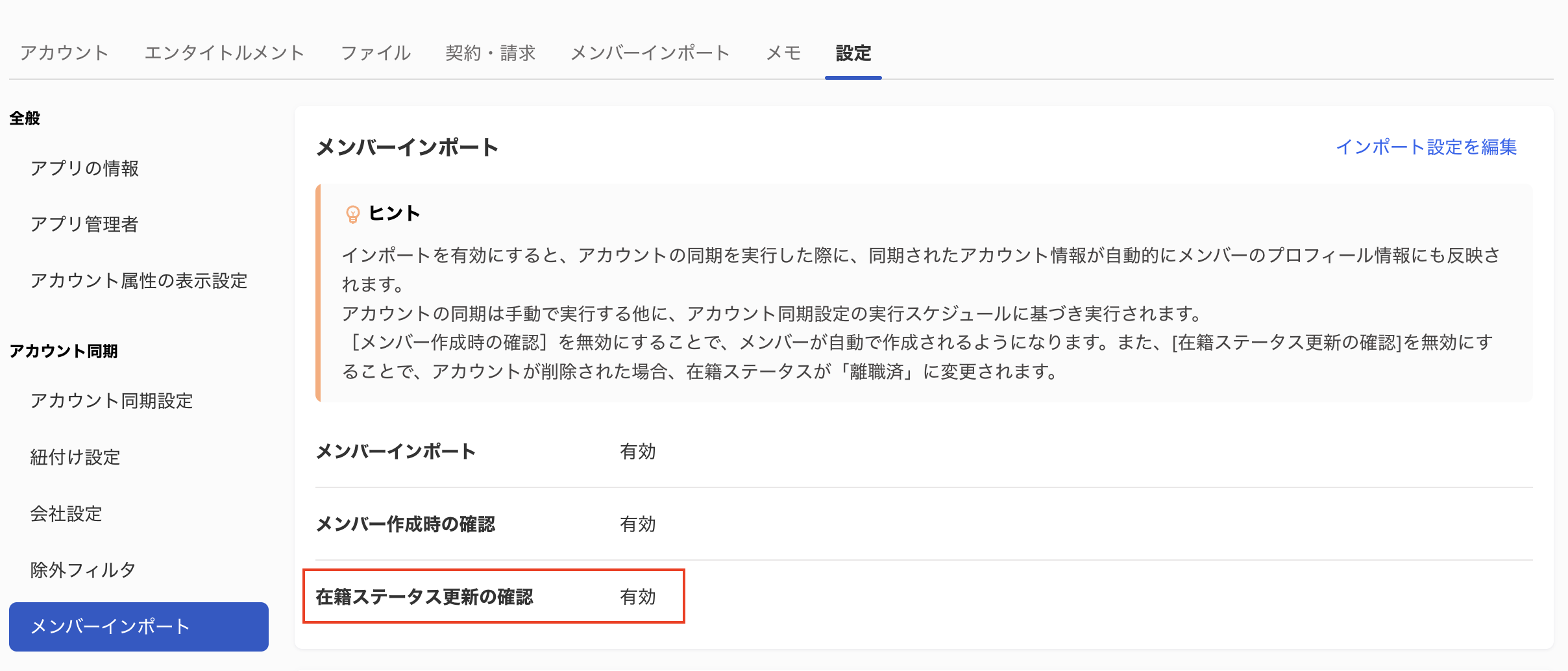The height and width of the screenshot is (671, 1568).
Task: Open 除外フィルタ in the sidebar
Action: [83, 570]
